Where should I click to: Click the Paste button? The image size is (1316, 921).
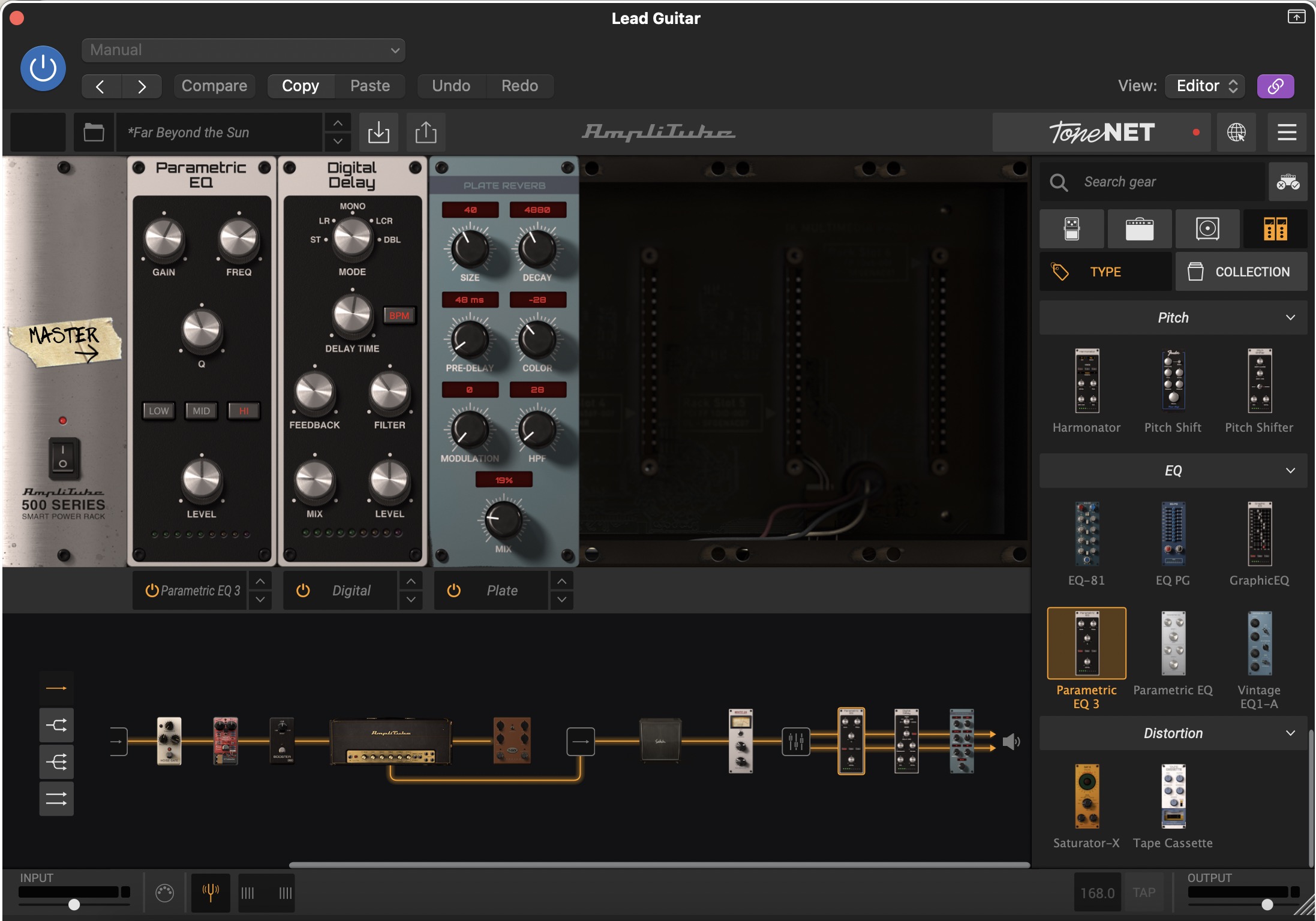tap(369, 86)
